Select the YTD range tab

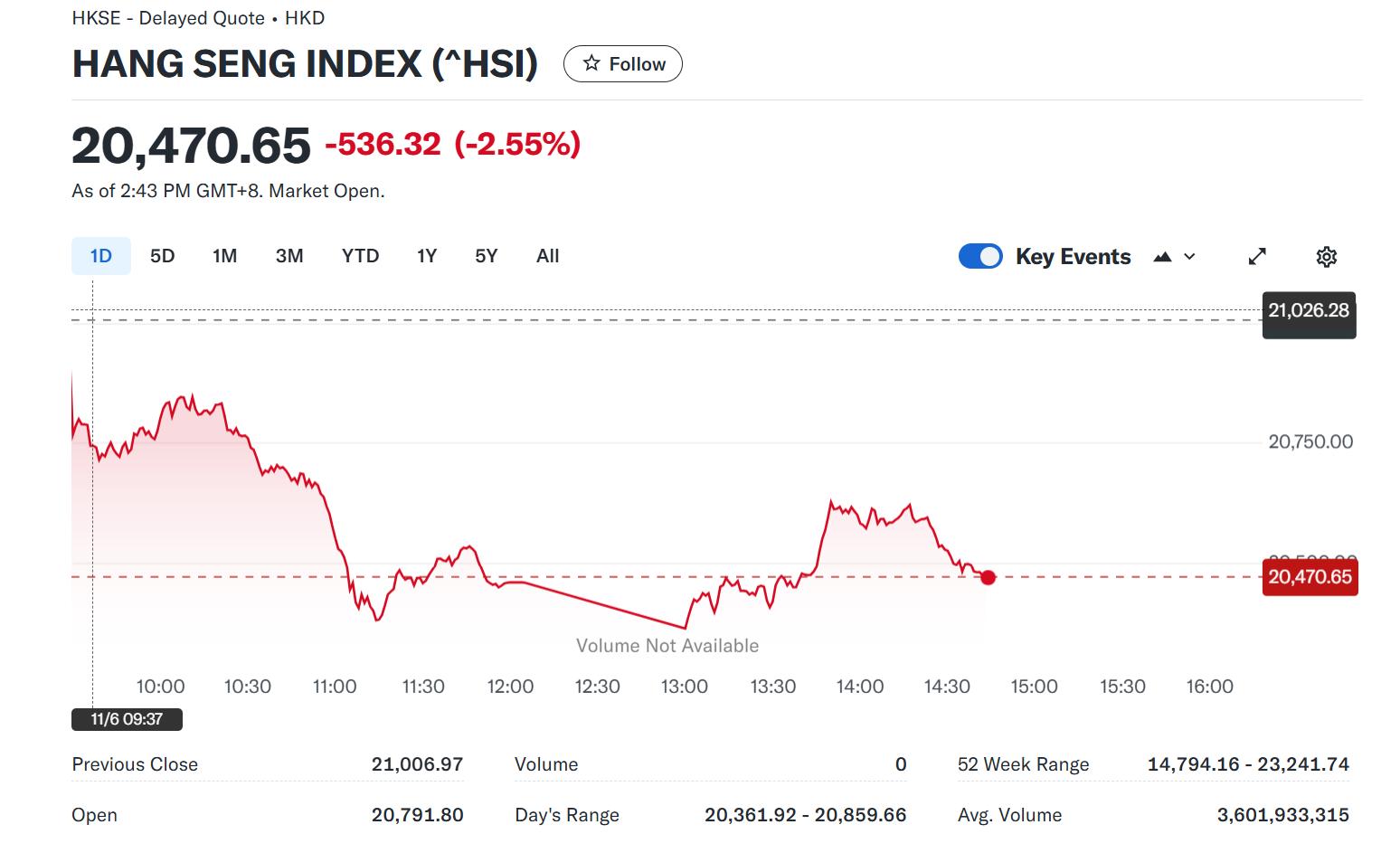(360, 256)
